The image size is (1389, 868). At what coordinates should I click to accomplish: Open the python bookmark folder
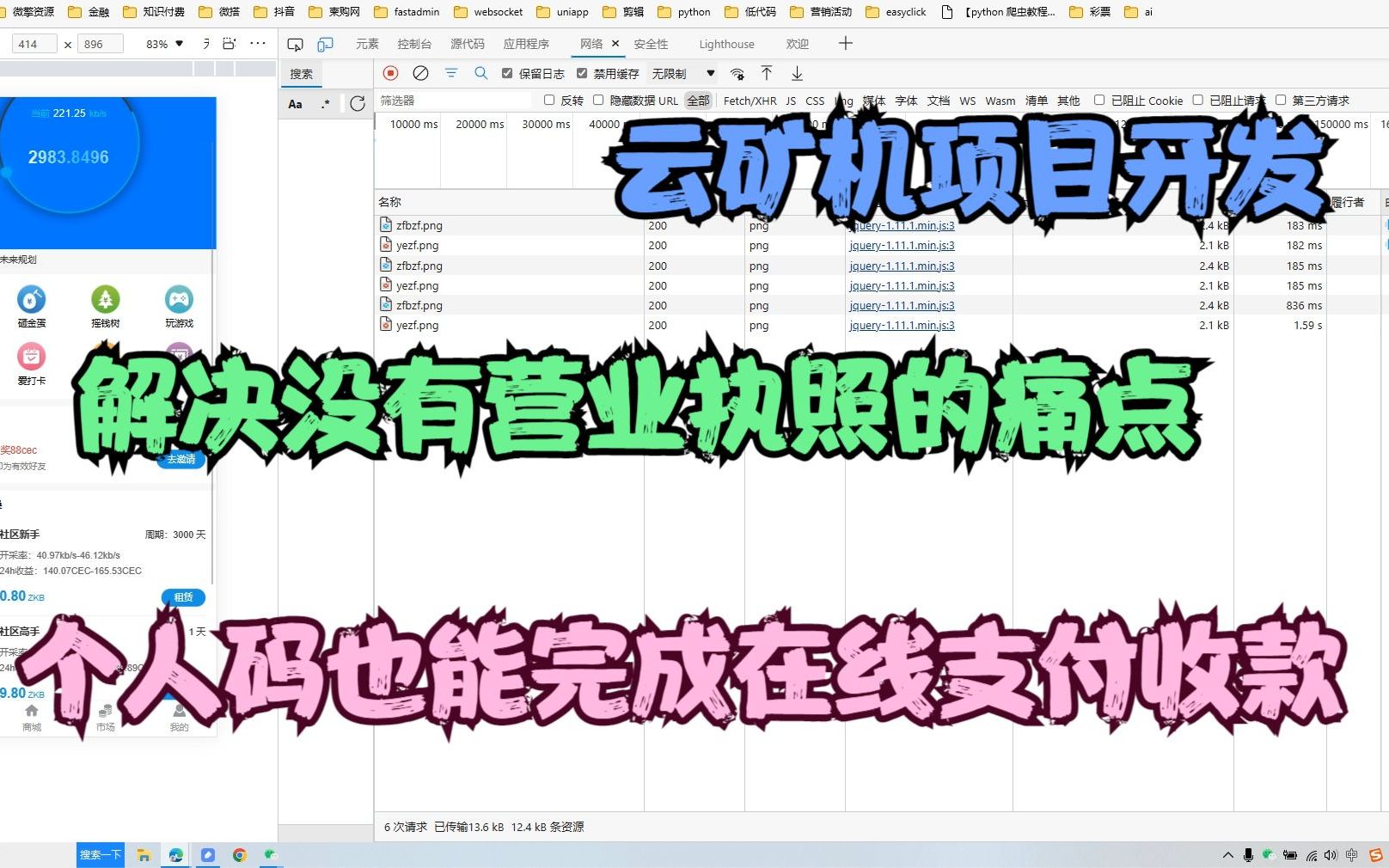tap(684, 12)
